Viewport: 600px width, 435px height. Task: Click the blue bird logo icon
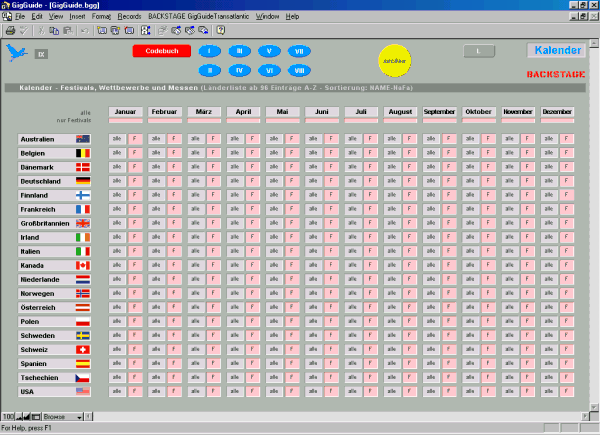coord(16,53)
